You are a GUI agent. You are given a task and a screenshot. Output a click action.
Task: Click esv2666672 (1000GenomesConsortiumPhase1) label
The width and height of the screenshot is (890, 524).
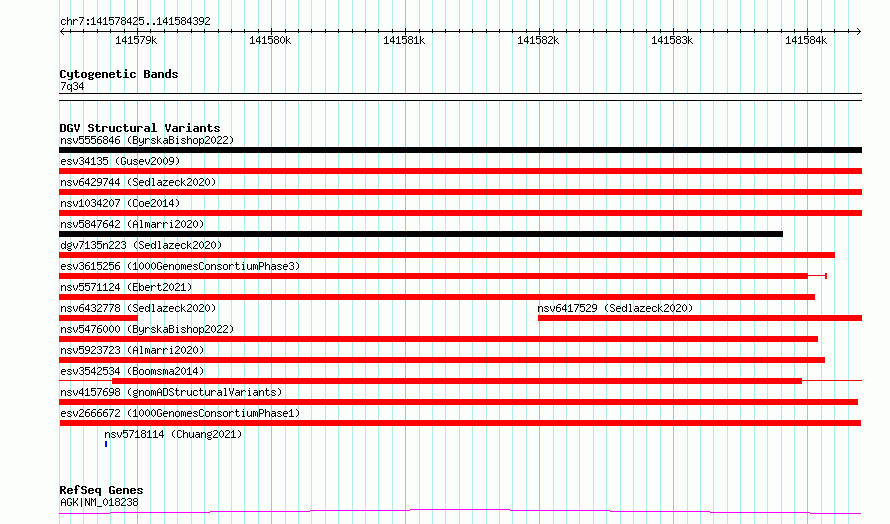point(180,413)
